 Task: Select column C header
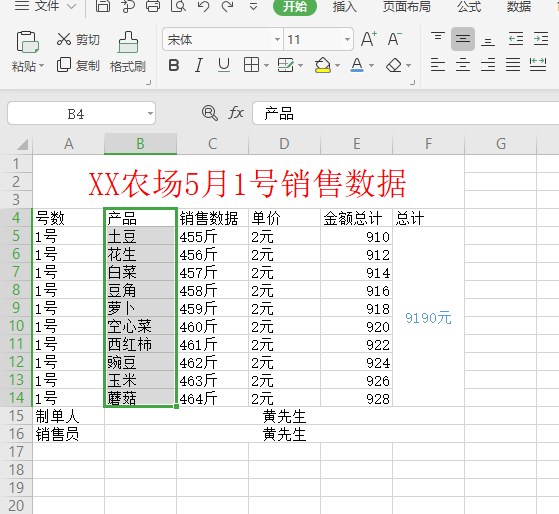point(212,144)
